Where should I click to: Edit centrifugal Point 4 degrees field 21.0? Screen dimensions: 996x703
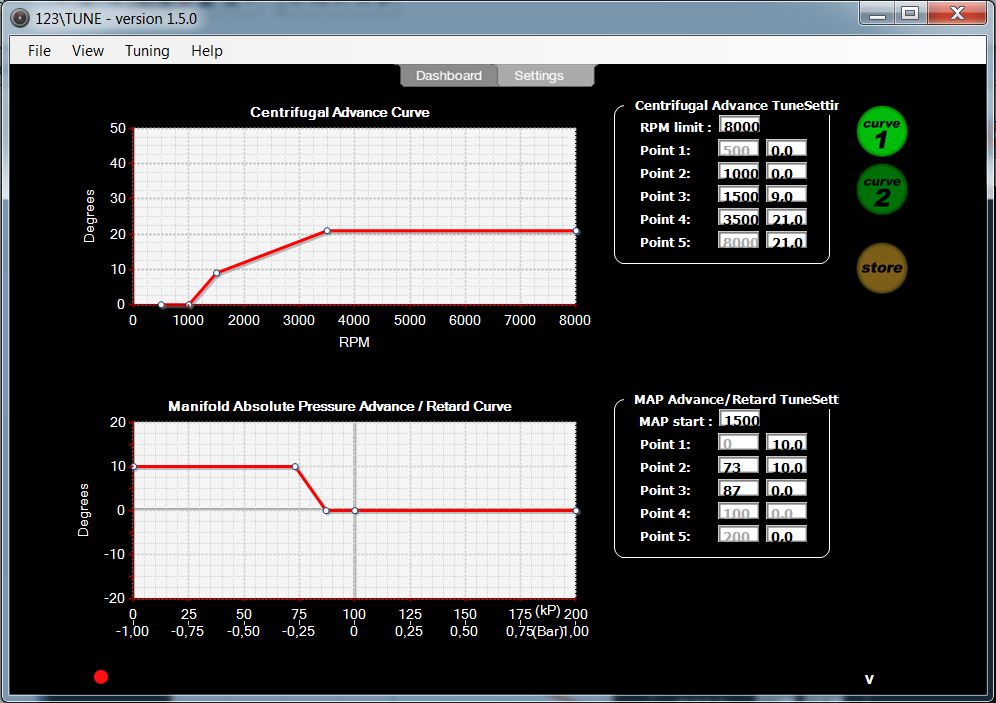point(786,219)
